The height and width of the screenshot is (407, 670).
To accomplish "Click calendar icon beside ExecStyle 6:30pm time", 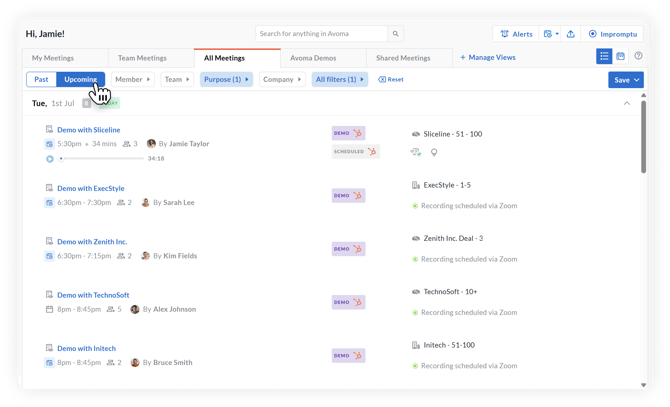I will 49,203.
